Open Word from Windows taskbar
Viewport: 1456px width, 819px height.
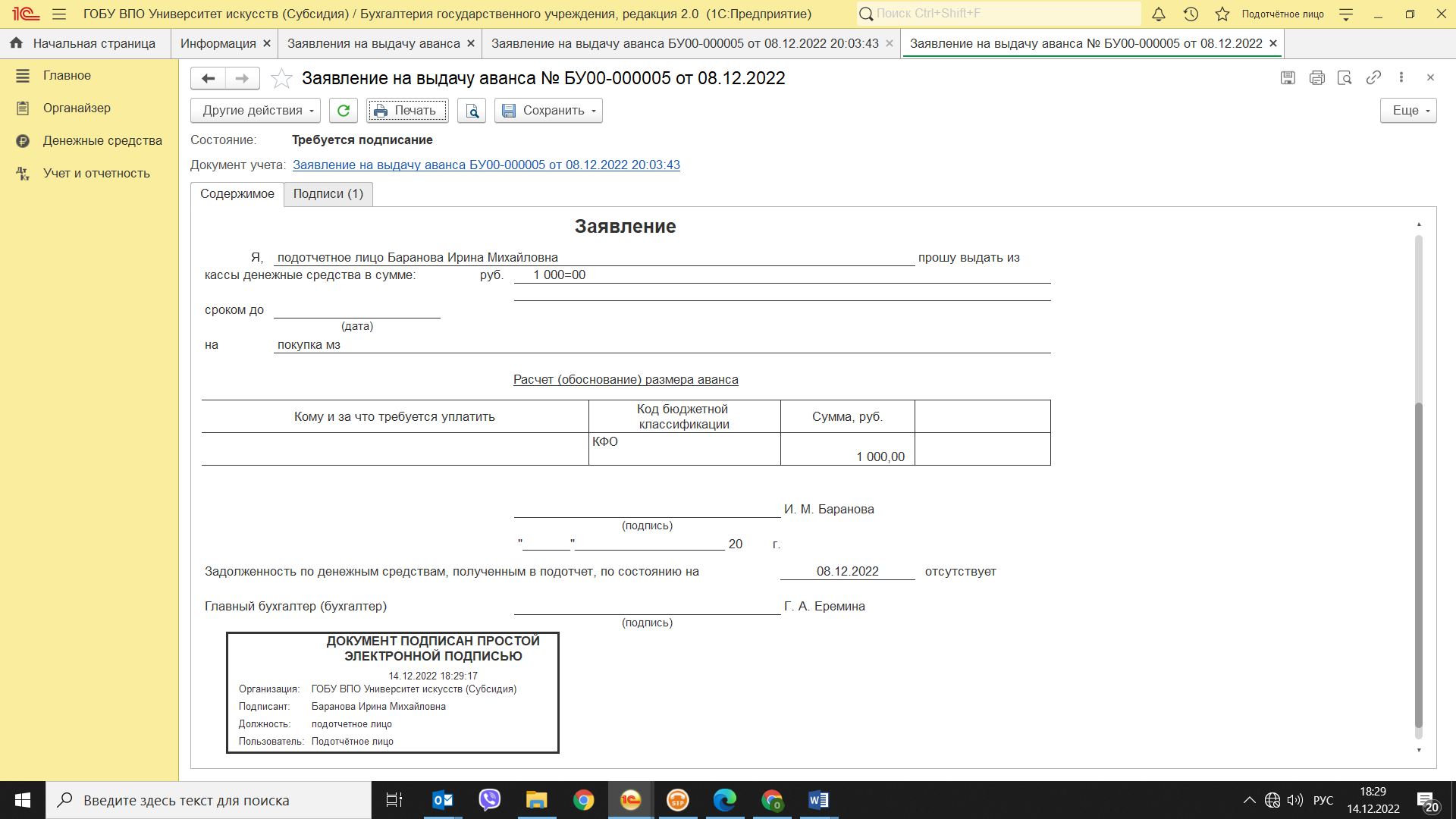818,800
